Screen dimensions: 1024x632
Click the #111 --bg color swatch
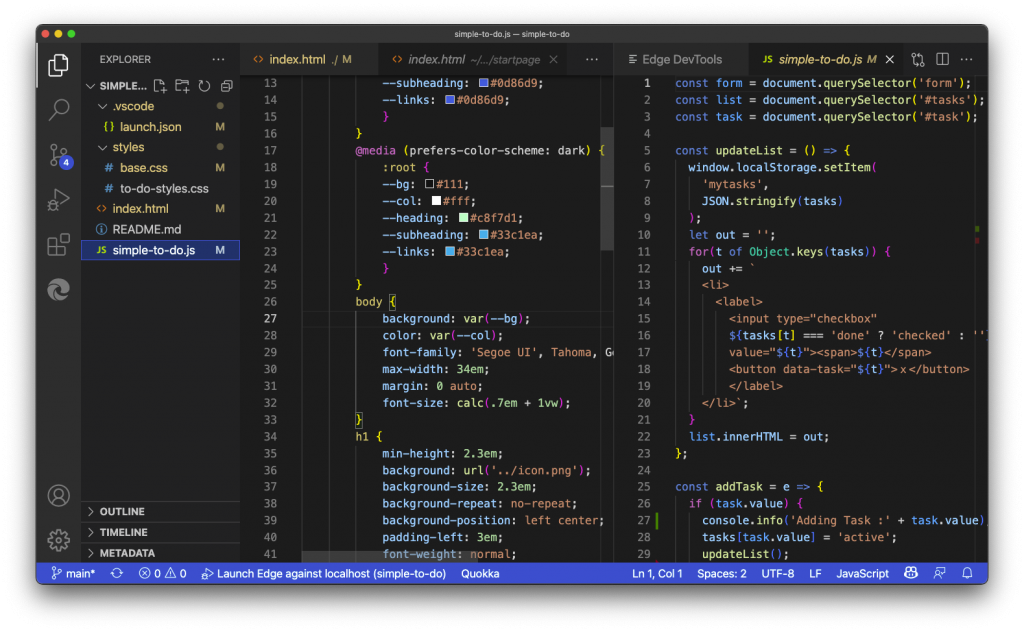429,184
